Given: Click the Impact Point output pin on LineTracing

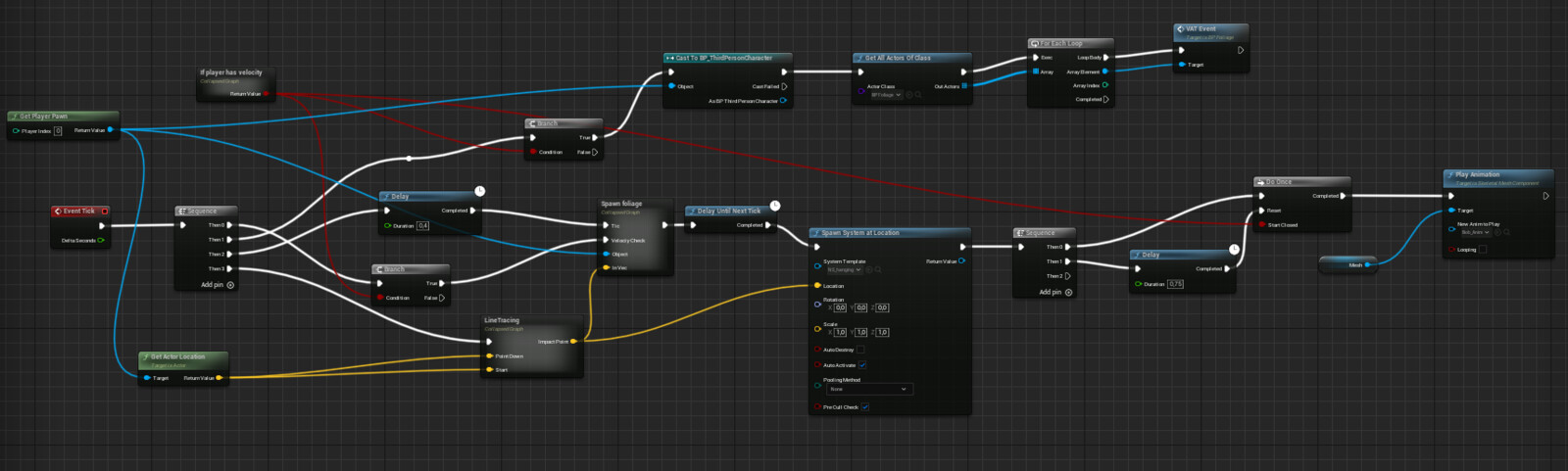Looking at the screenshot, I should (573, 342).
